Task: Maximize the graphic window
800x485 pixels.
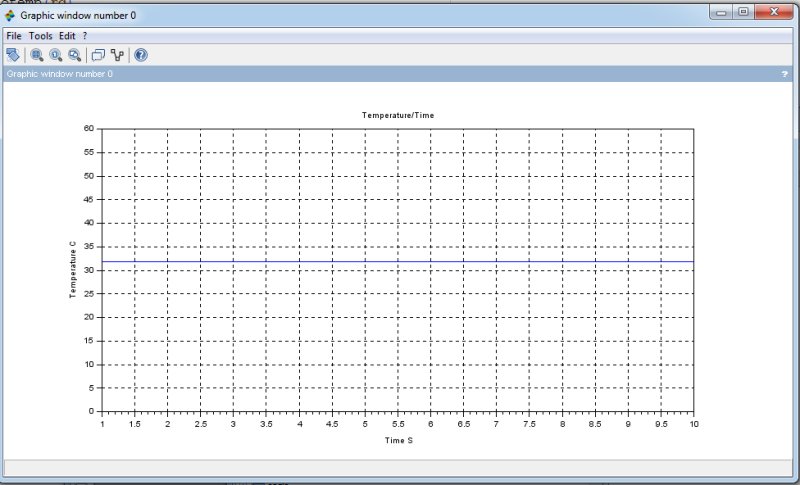Action: click(743, 12)
